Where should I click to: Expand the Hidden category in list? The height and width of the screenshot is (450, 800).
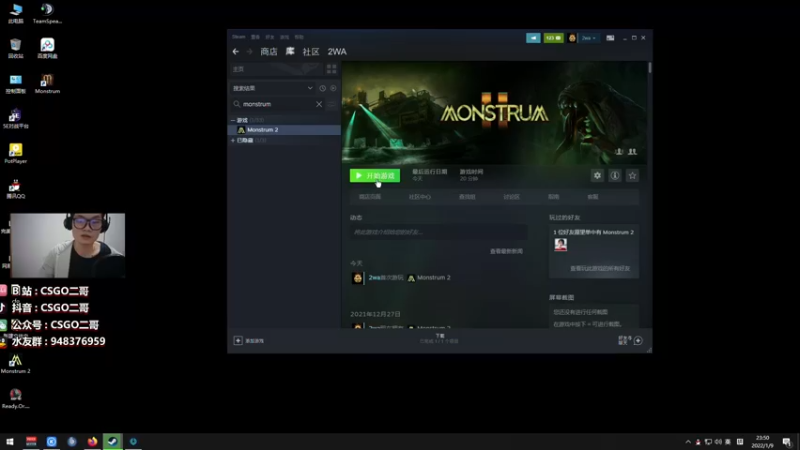pyautogui.click(x=233, y=140)
